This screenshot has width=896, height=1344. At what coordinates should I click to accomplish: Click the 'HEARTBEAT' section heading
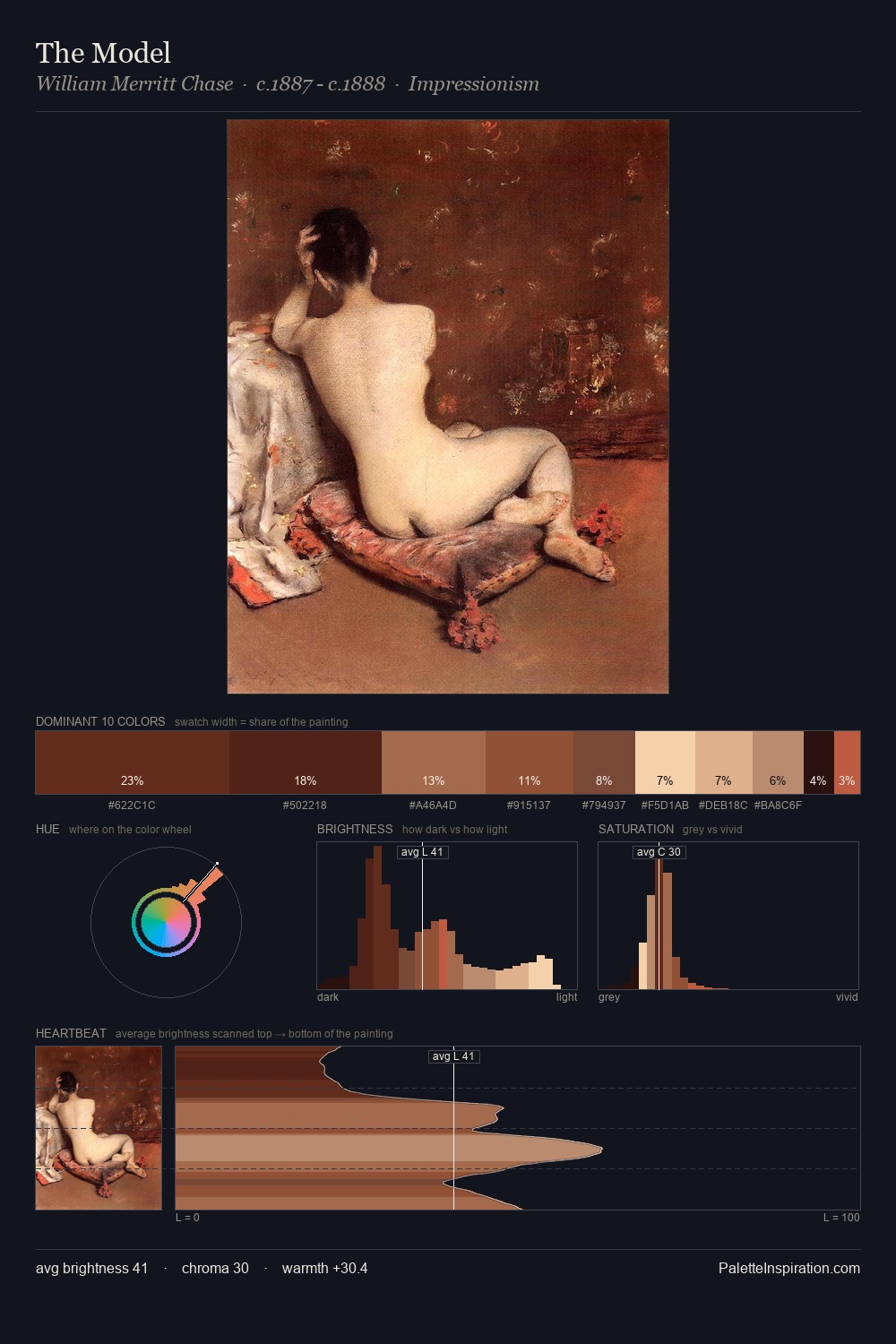click(x=71, y=1033)
